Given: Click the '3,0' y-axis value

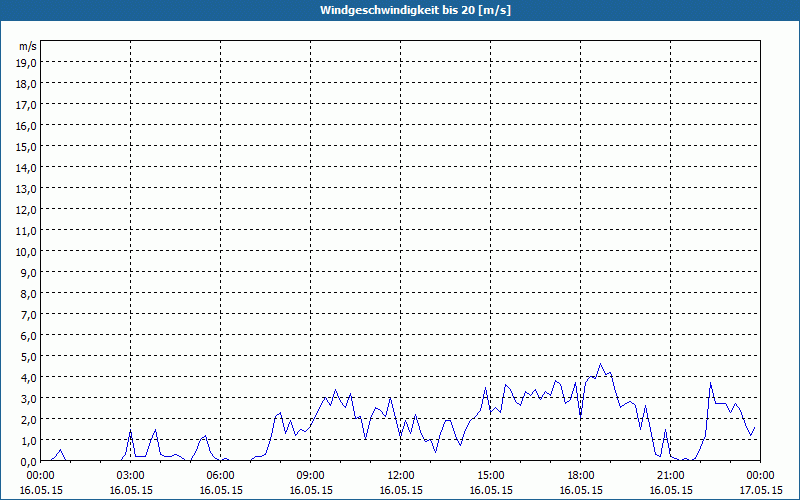Looking at the screenshot, I should (28, 398).
